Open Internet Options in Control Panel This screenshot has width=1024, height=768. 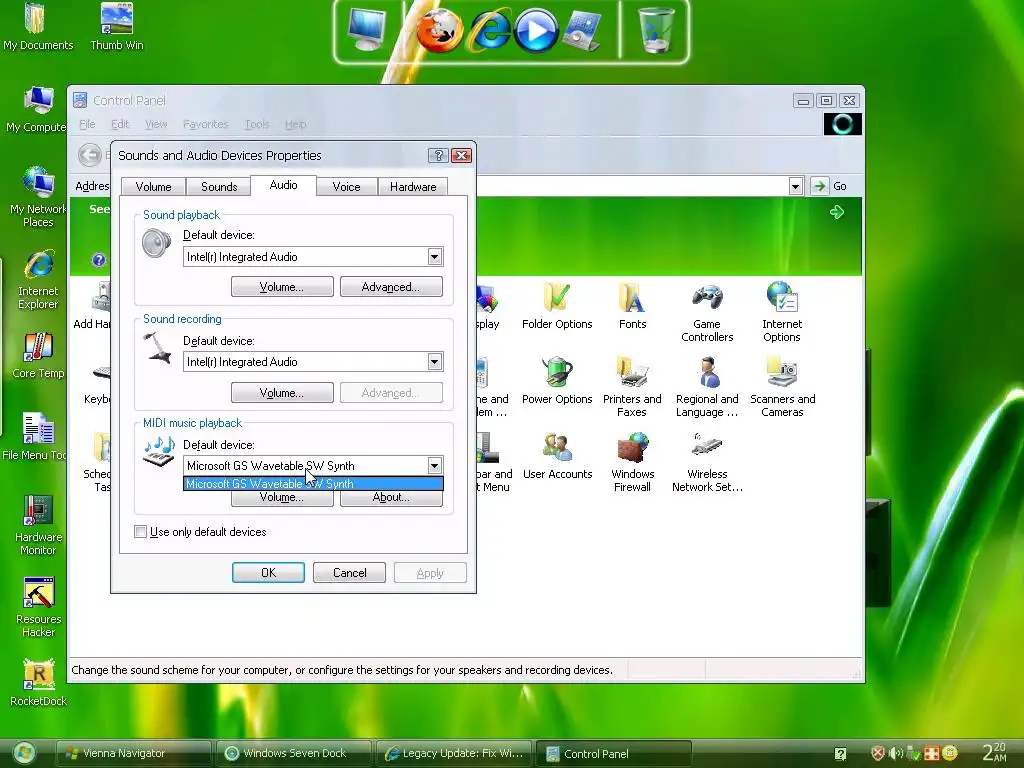click(x=782, y=313)
